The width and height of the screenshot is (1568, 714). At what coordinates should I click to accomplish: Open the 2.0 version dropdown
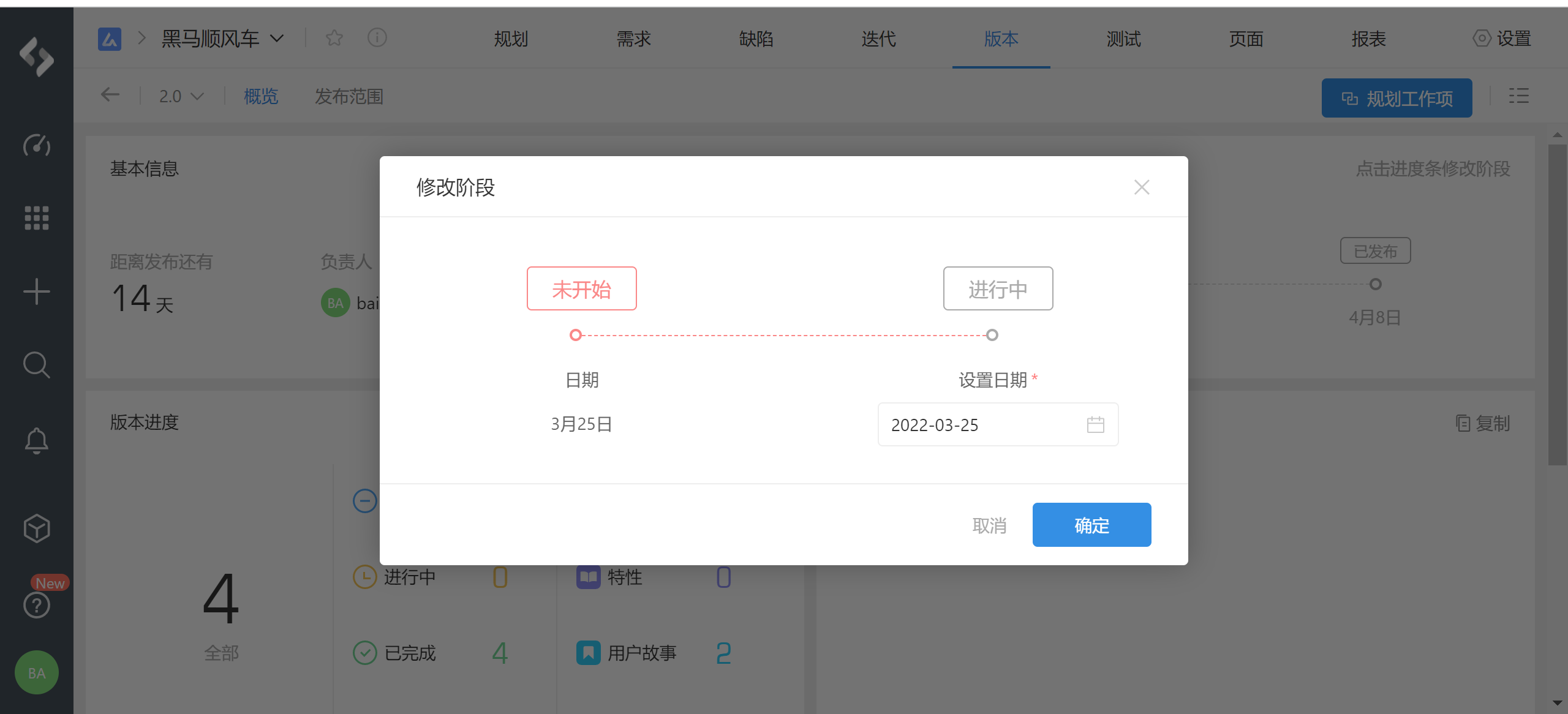click(181, 96)
